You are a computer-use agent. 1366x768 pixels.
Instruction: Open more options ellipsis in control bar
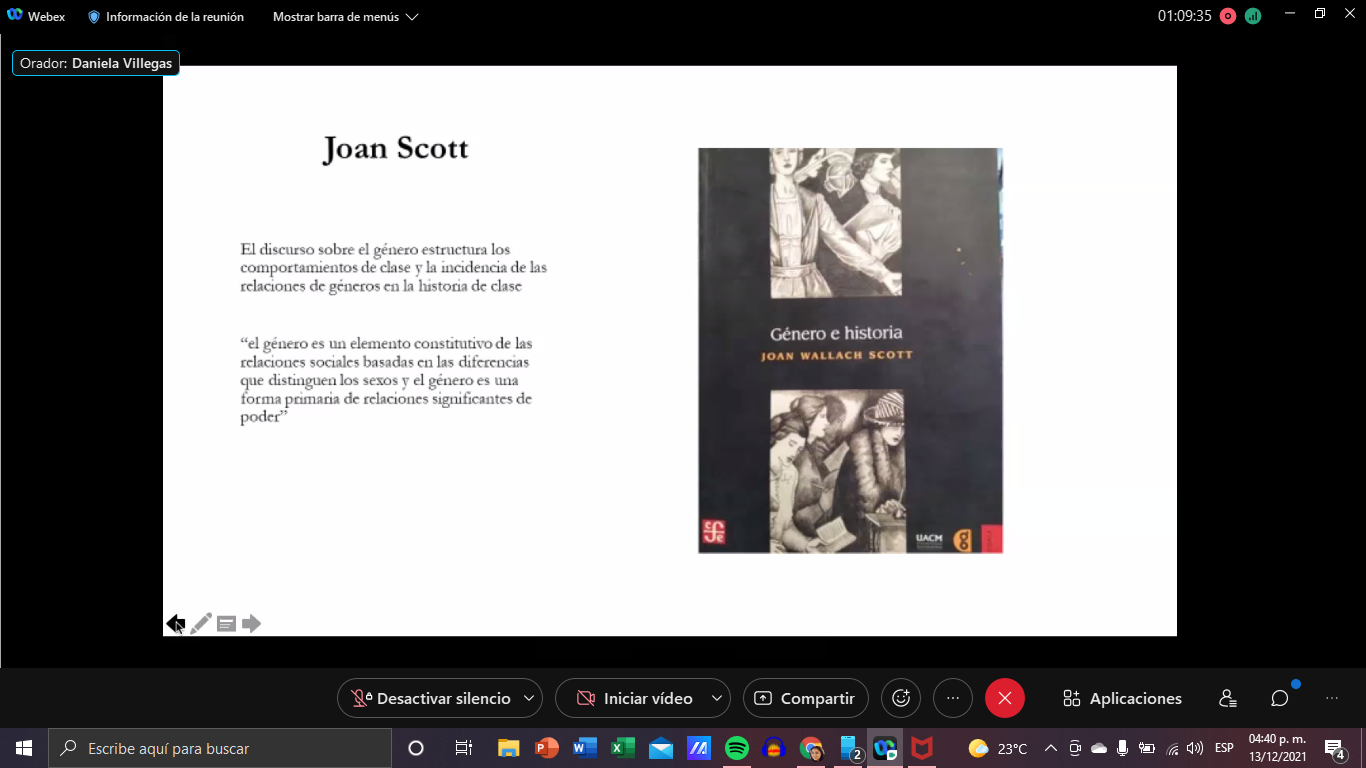[953, 698]
